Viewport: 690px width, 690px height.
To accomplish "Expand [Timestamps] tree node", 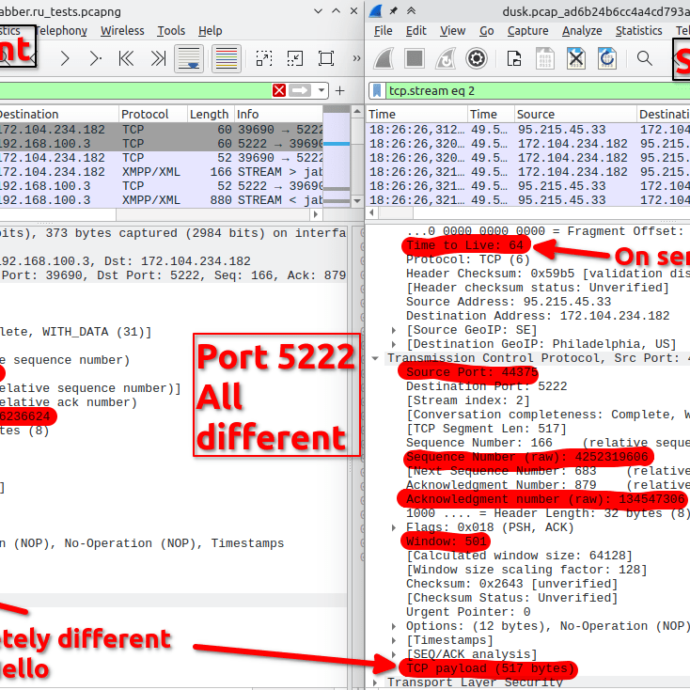I will (x=393, y=640).
